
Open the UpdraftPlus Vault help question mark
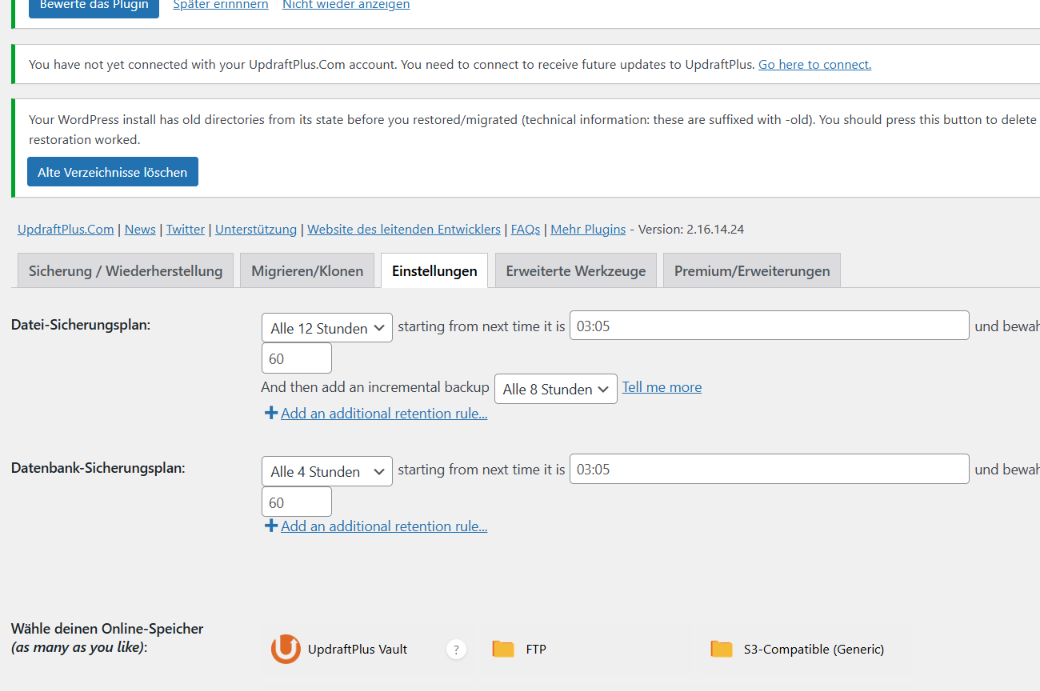pyautogui.click(x=456, y=649)
